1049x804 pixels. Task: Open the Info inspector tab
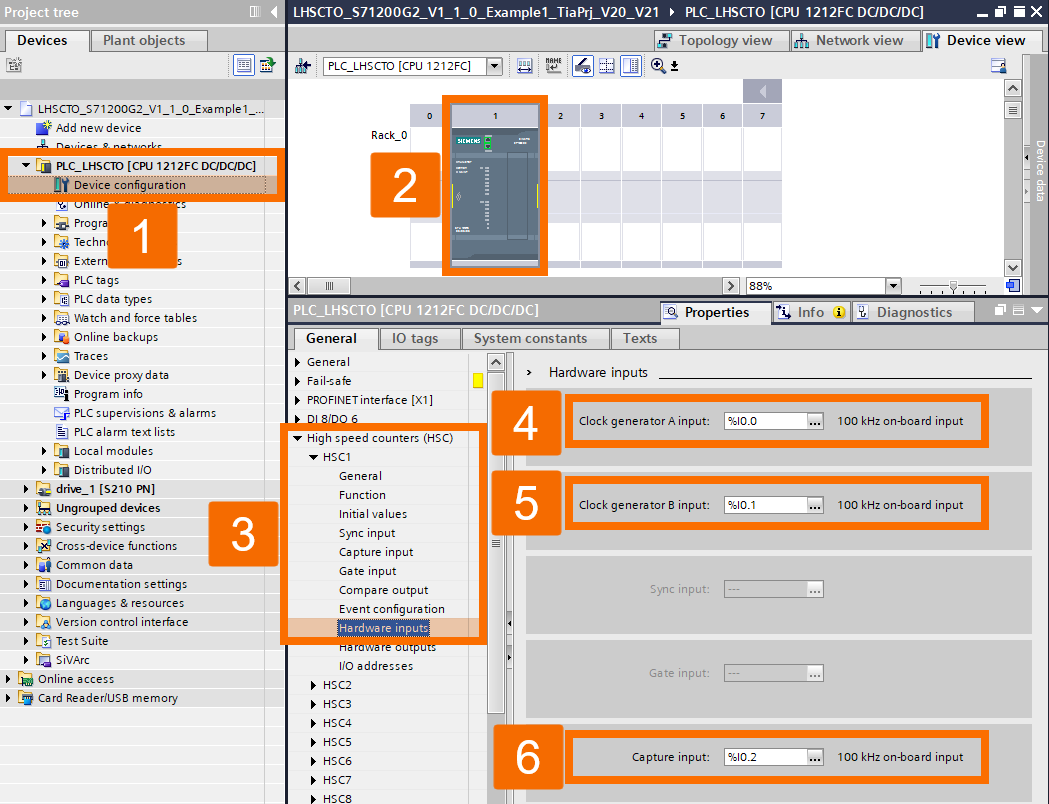point(811,312)
